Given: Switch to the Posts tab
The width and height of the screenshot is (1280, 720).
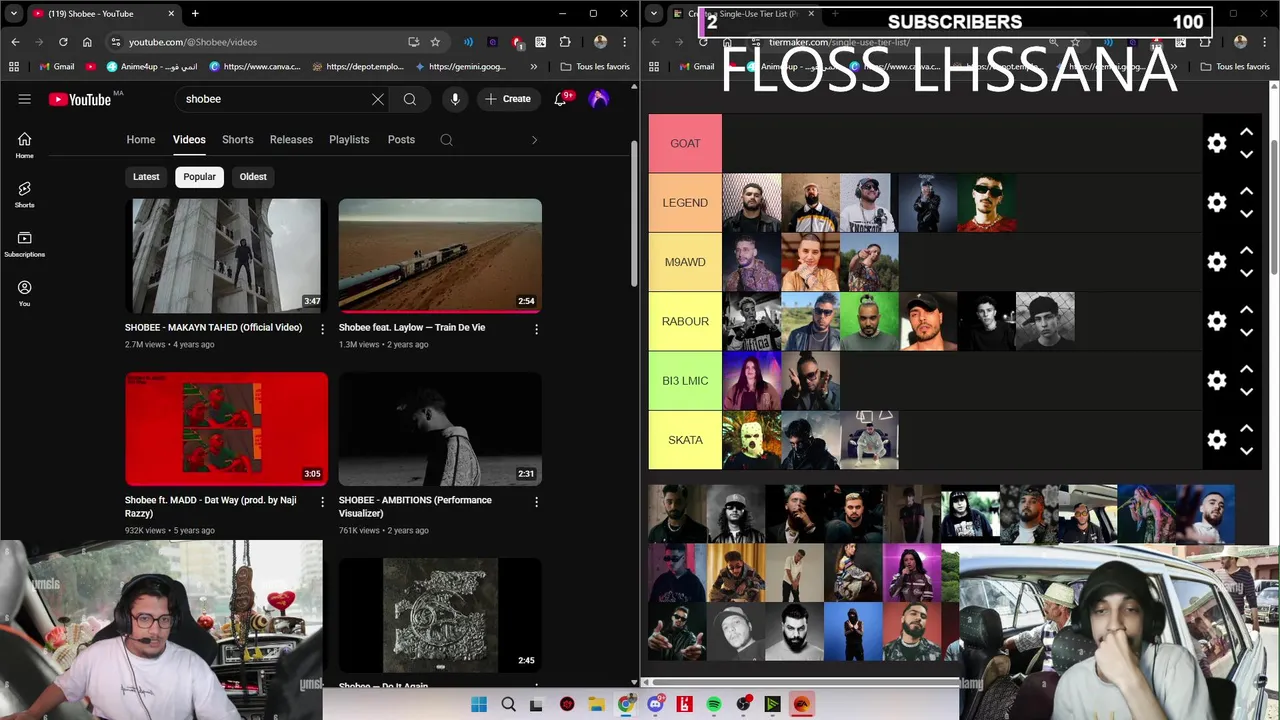Looking at the screenshot, I should 401,140.
